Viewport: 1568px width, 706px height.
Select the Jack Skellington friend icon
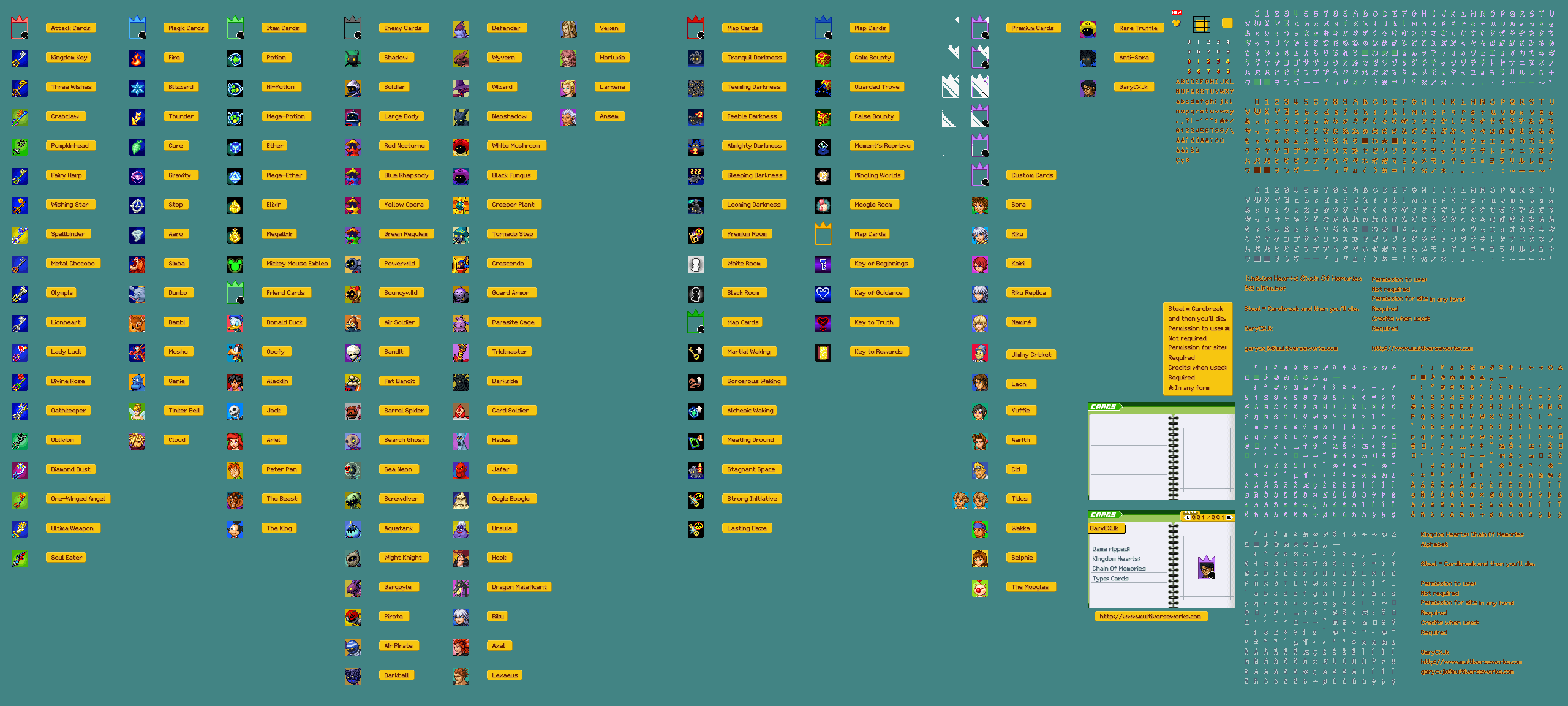pyautogui.click(x=235, y=411)
